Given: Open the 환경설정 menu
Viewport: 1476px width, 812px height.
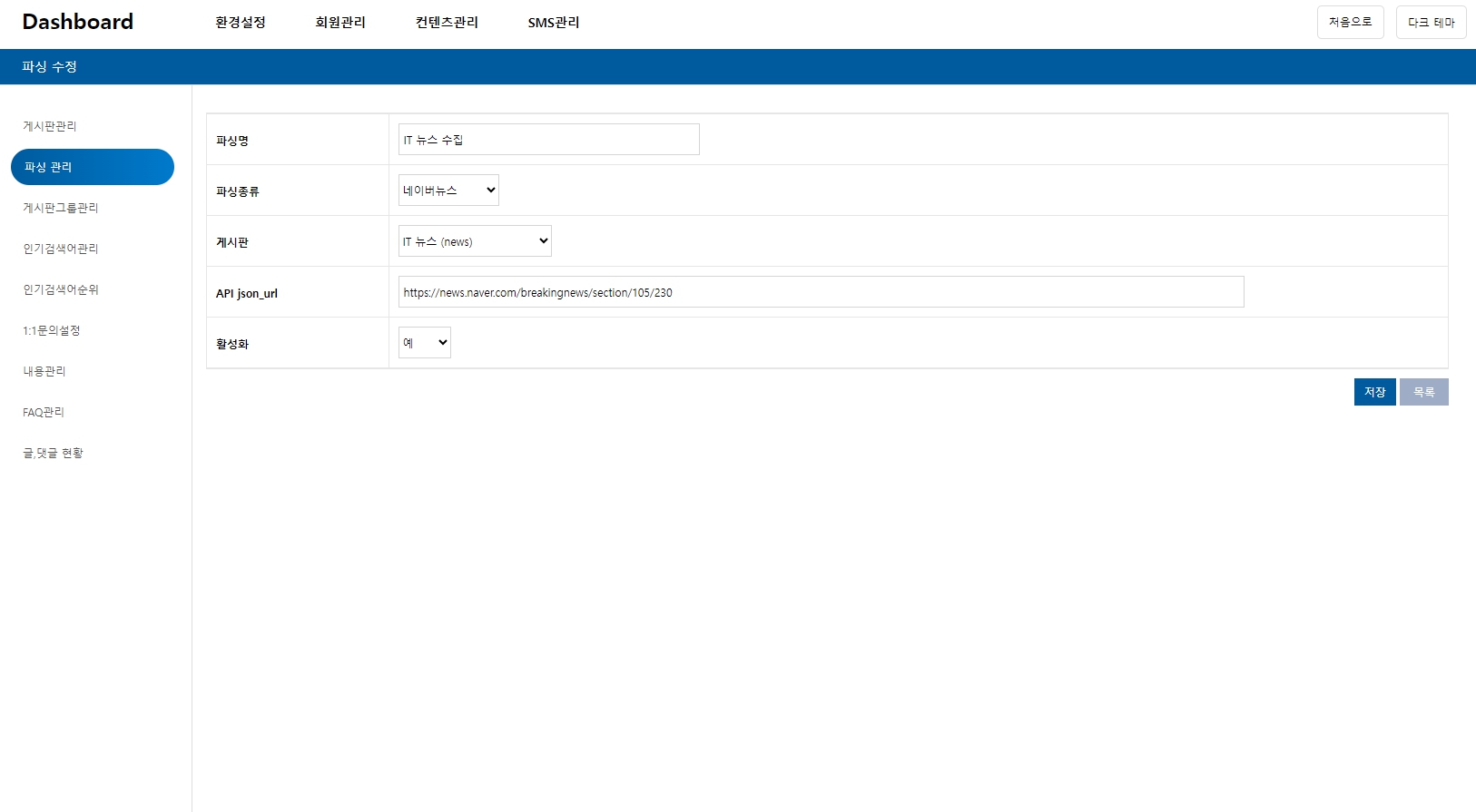Looking at the screenshot, I should [241, 22].
